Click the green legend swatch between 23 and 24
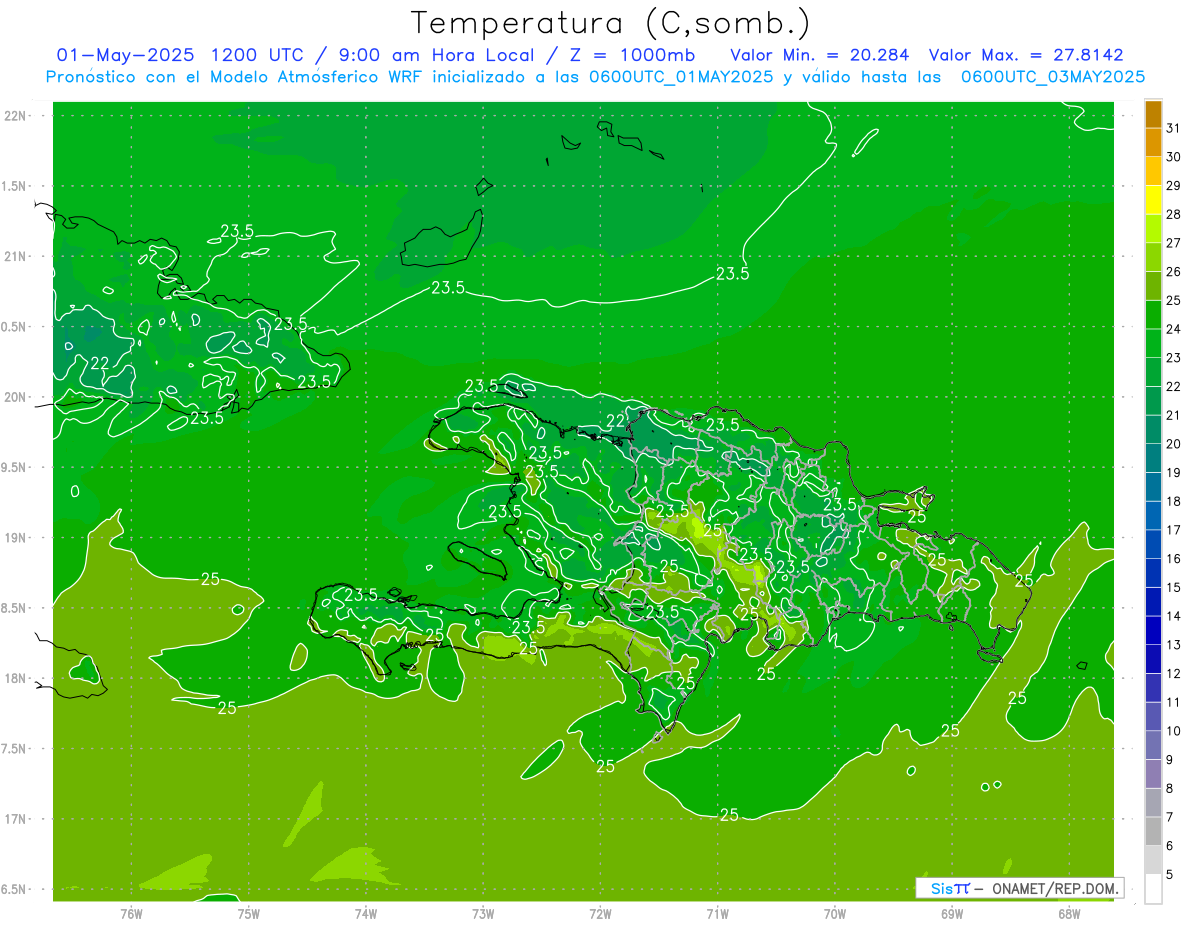This screenshot has height=927, width=1200. [x=1153, y=343]
